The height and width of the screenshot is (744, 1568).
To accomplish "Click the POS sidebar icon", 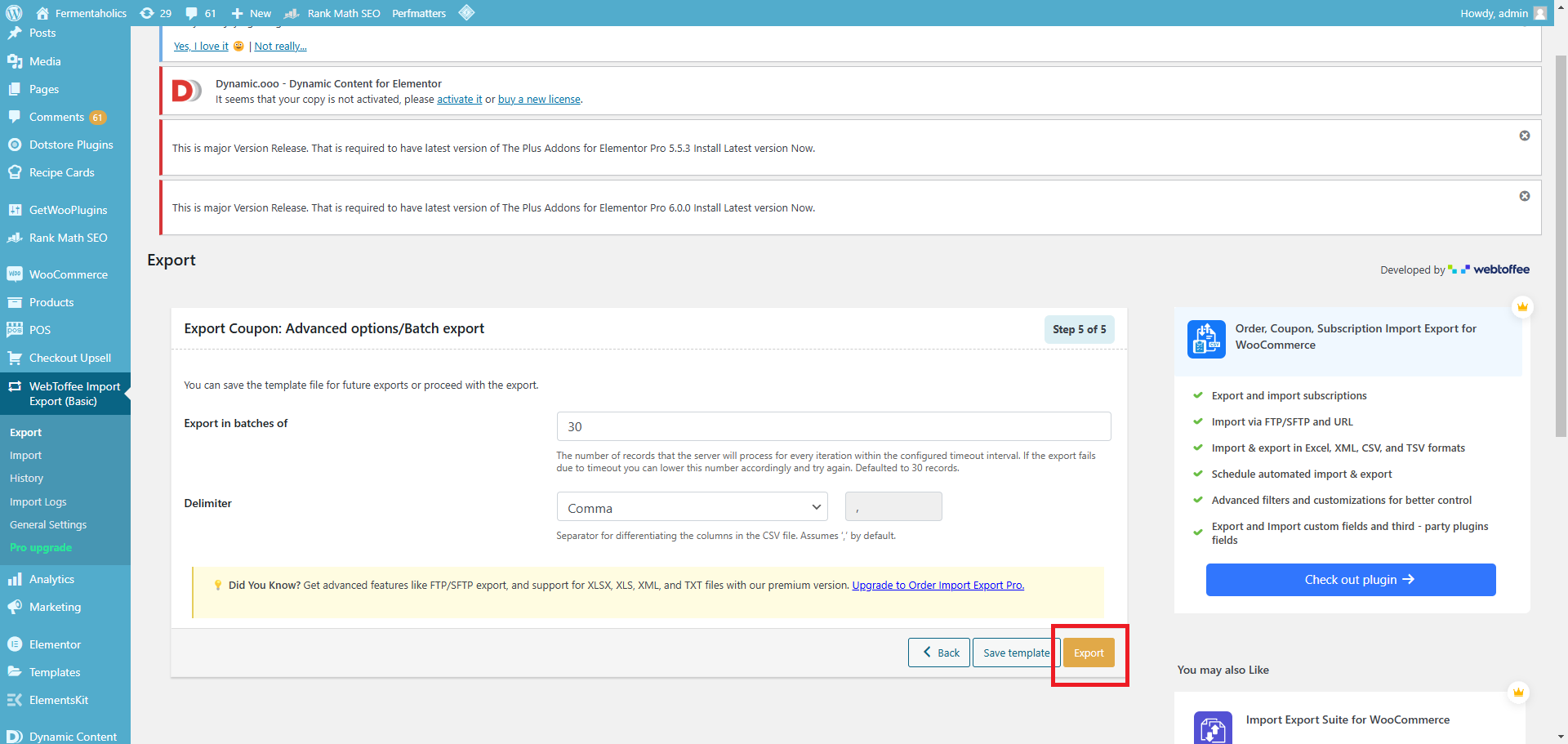I will pyautogui.click(x=15, y=330).
